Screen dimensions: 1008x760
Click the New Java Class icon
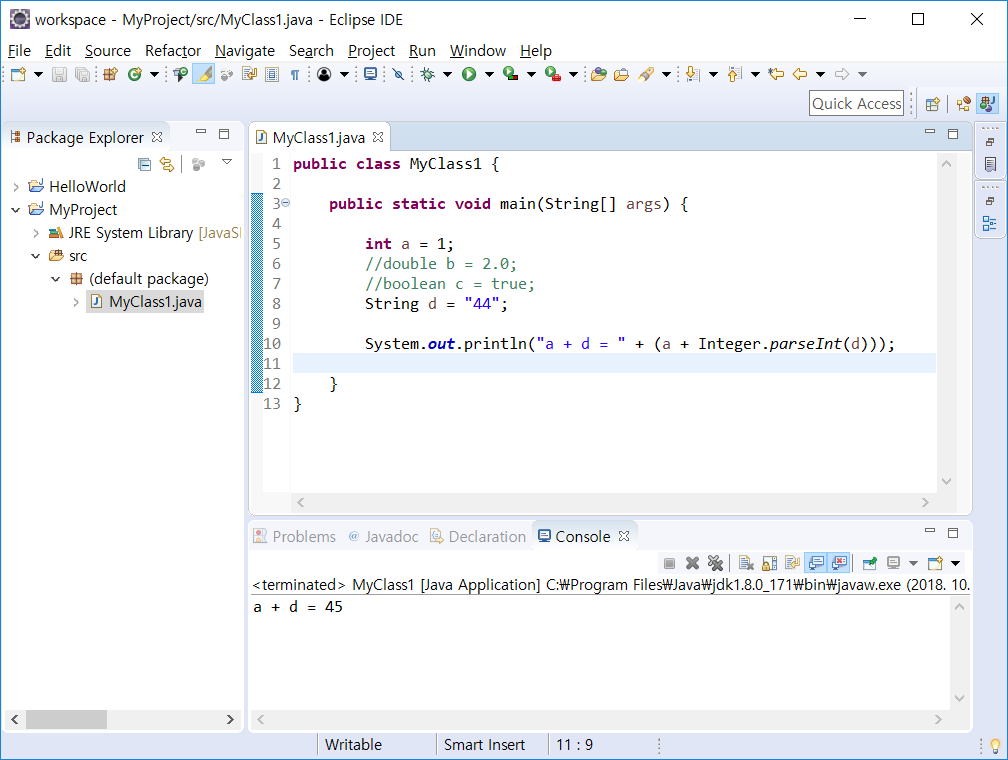[134, 74]
